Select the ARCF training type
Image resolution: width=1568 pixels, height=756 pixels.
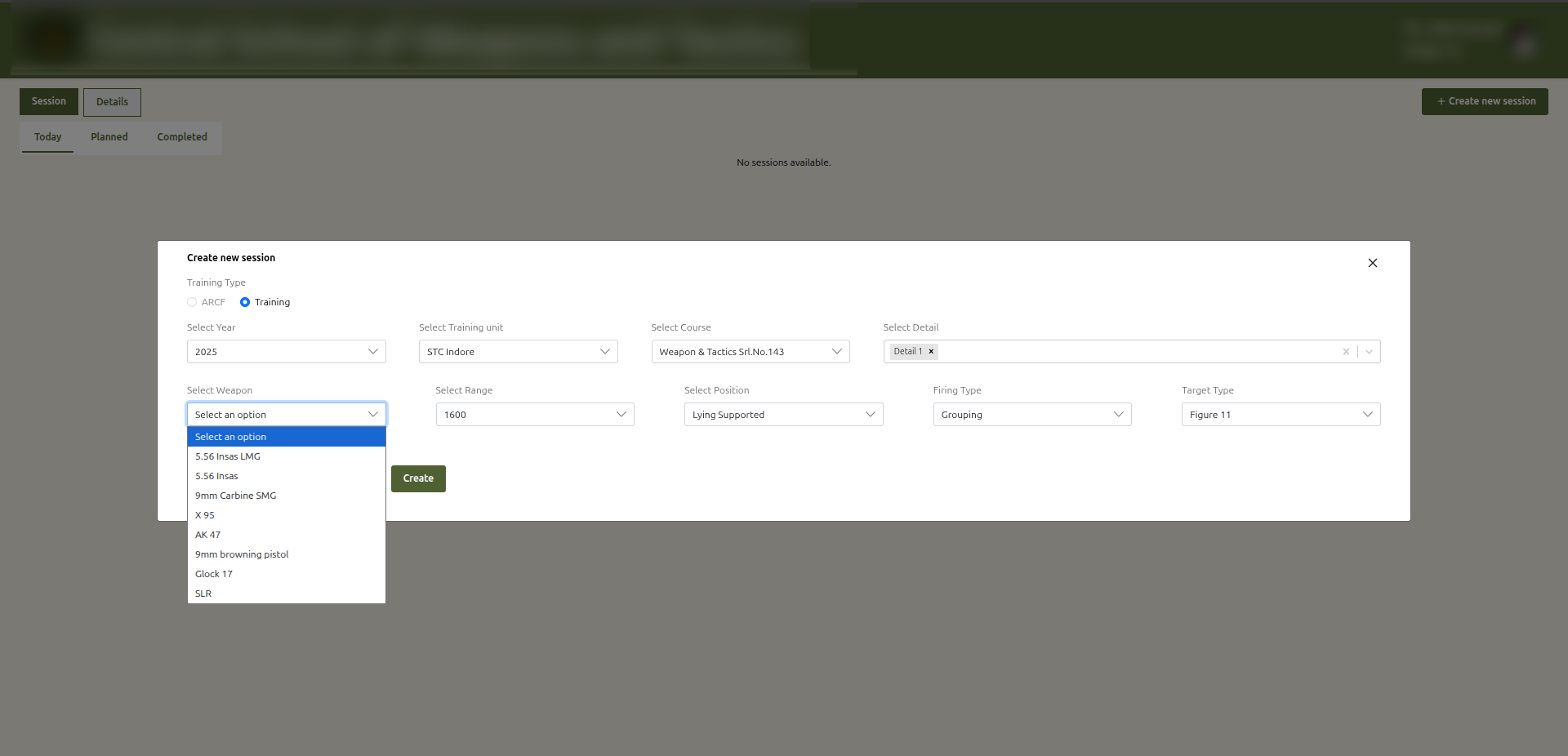point(193,302)
